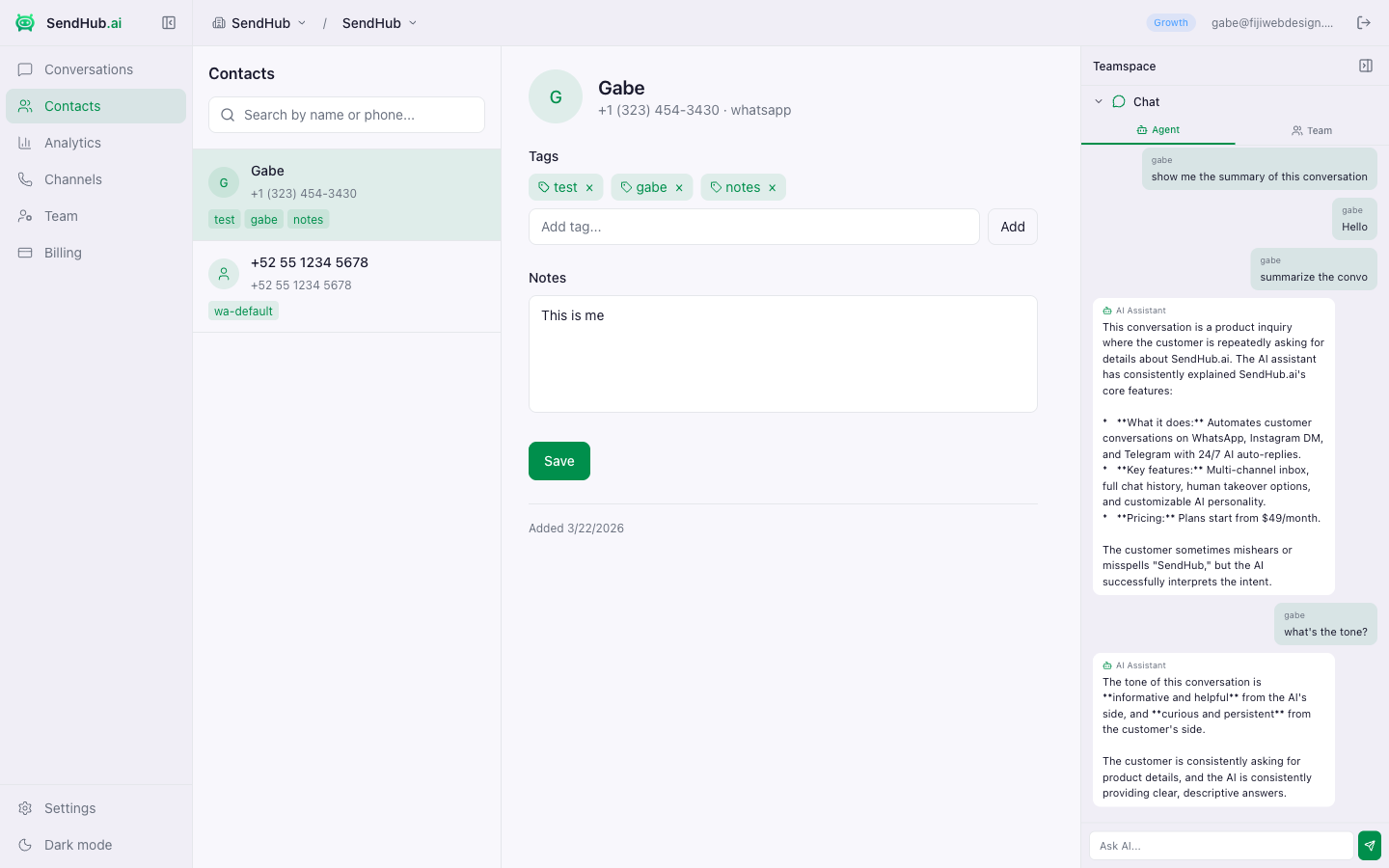Collapse the left sidebar with the panel icon
The image size is (1389, 868).
[169, 23]
